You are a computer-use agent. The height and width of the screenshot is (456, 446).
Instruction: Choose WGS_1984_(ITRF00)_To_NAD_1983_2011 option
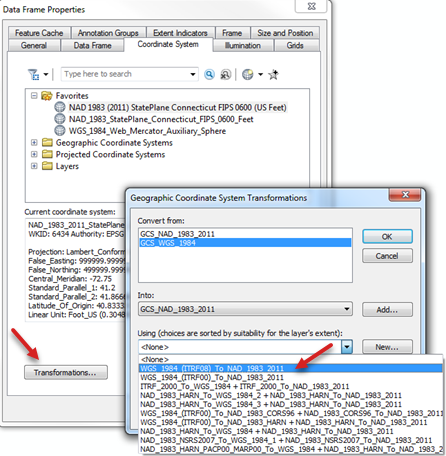(x=291, y=377)
